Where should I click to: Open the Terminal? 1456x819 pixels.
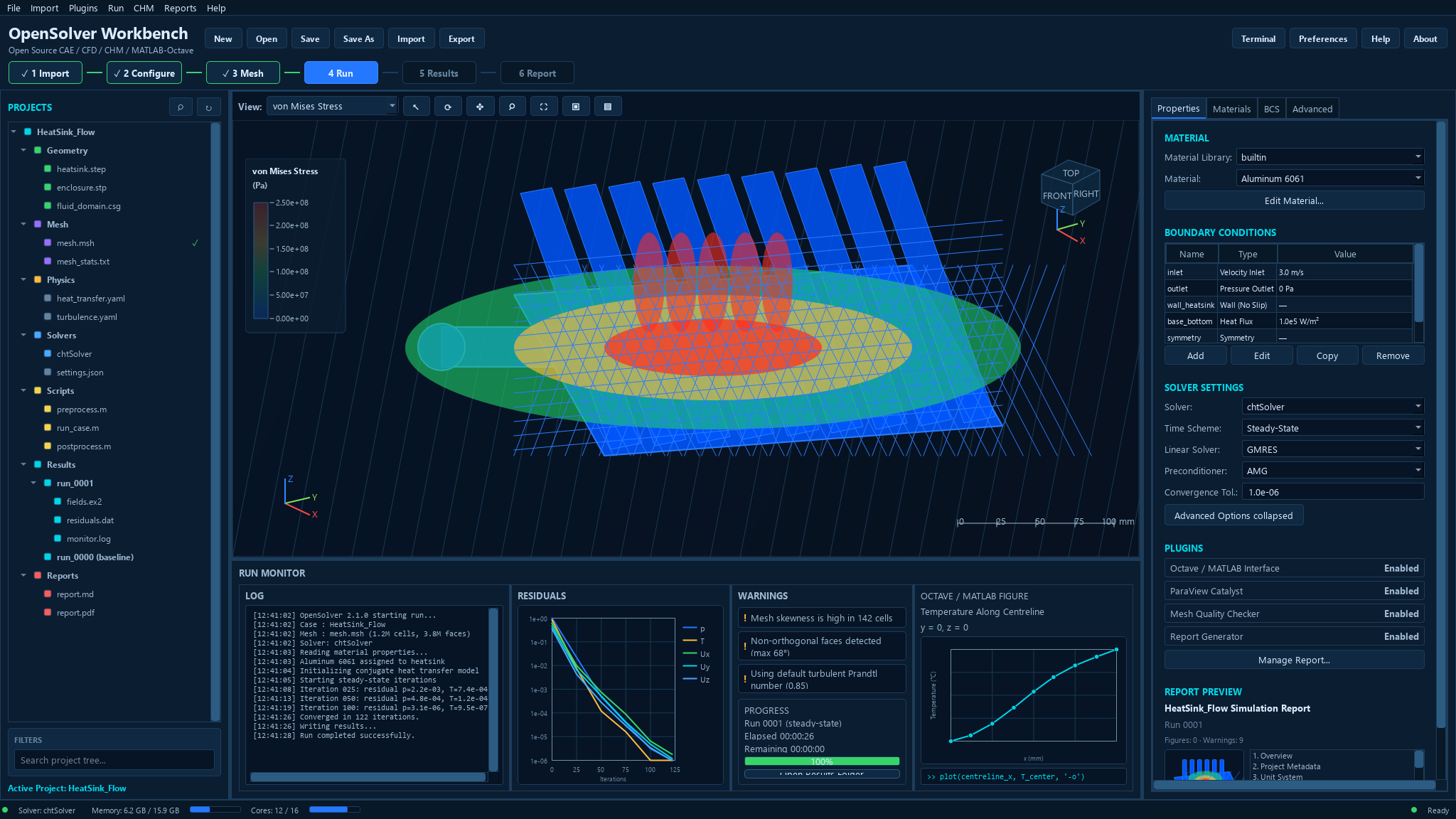coord(1258,39)
